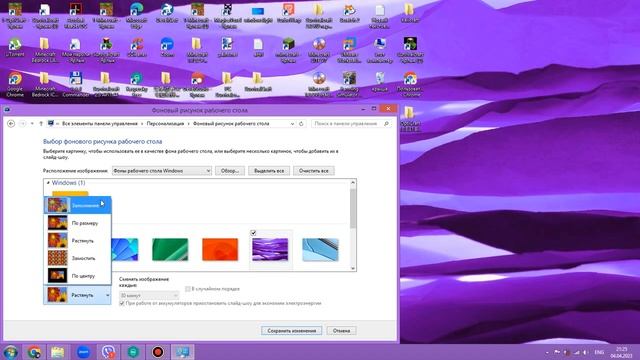The image size is (640, 360).
Task: Open the picture location combo box
Action: [162, 171]
